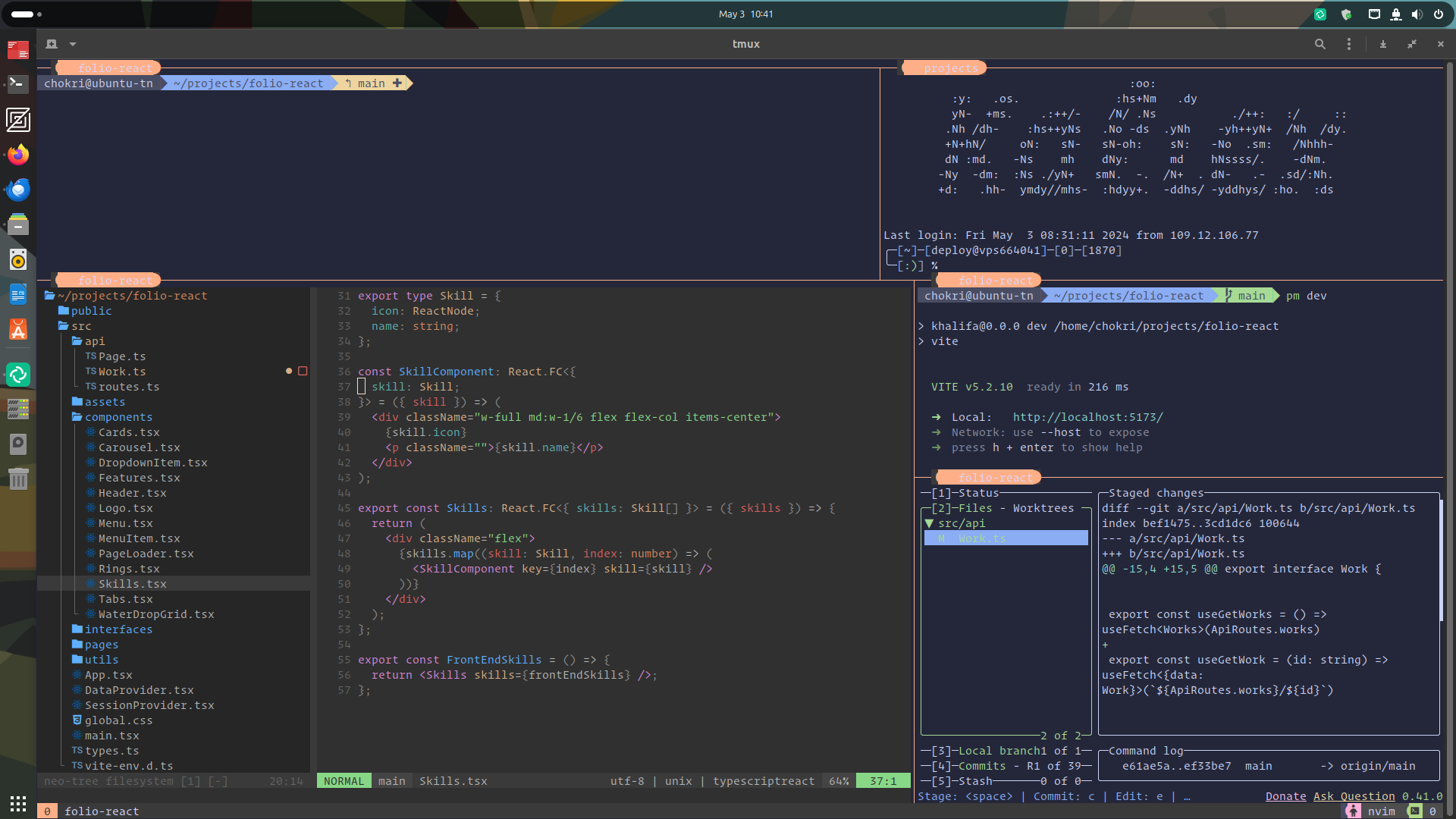Collapse the src folder in neo-tree
The width and height of the screenshot is (1456, 819).
point(80,325)
